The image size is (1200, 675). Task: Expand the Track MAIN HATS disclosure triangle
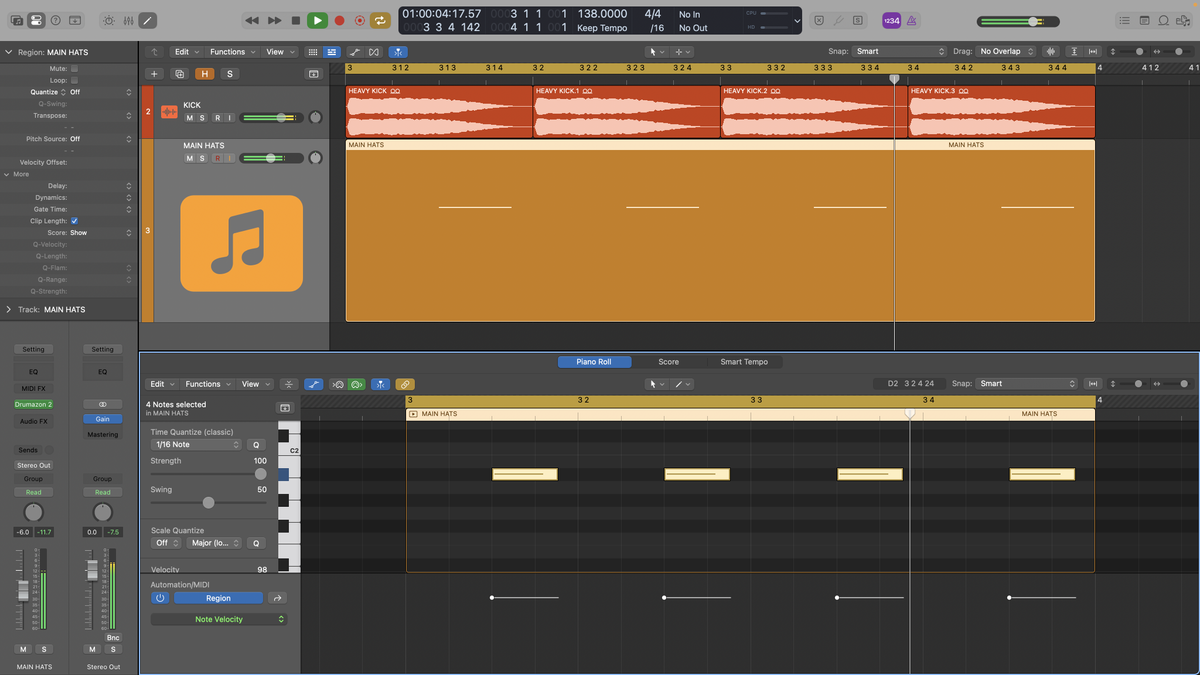(x=9, y=309)
